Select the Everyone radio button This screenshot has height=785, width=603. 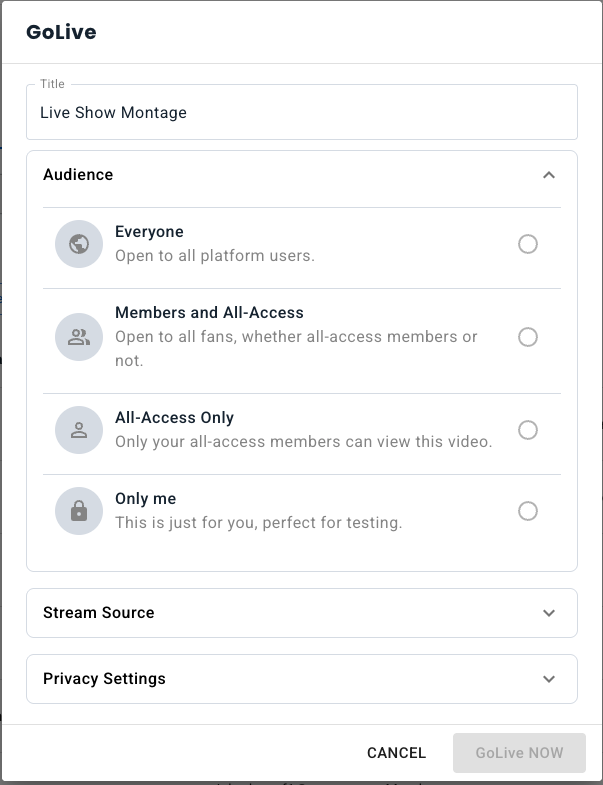point(528,244)
